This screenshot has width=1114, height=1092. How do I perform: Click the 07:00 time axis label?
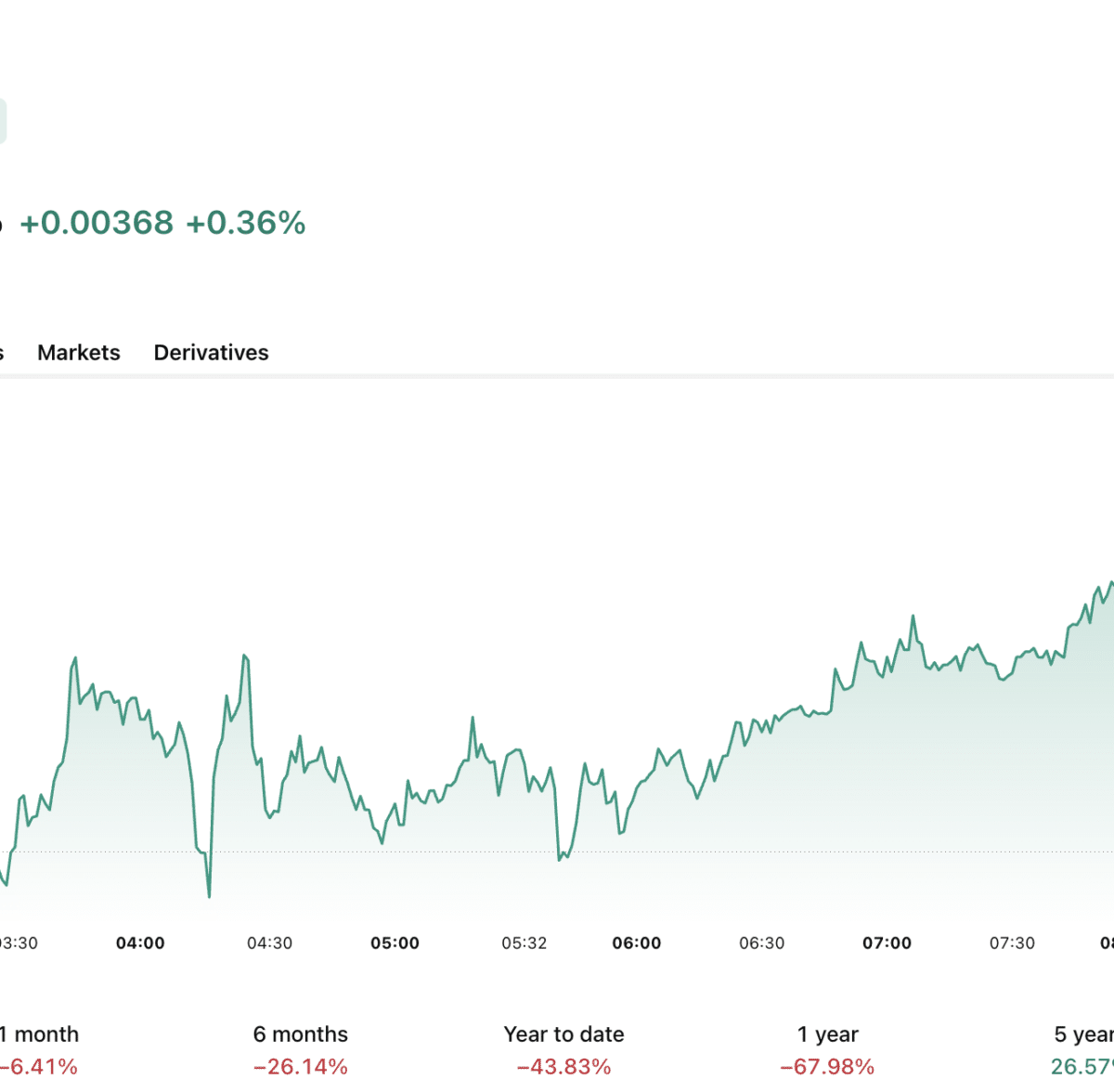point(887,943)
